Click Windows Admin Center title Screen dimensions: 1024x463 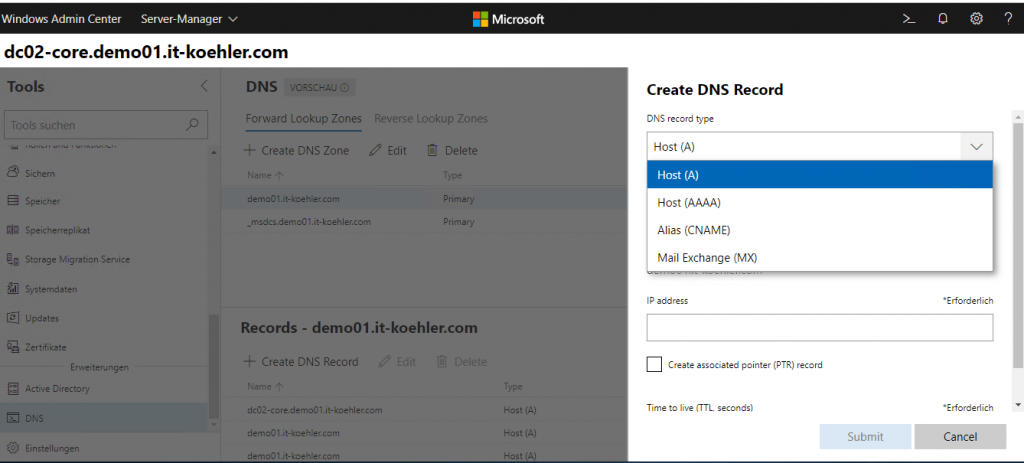(x=62, y=19)
